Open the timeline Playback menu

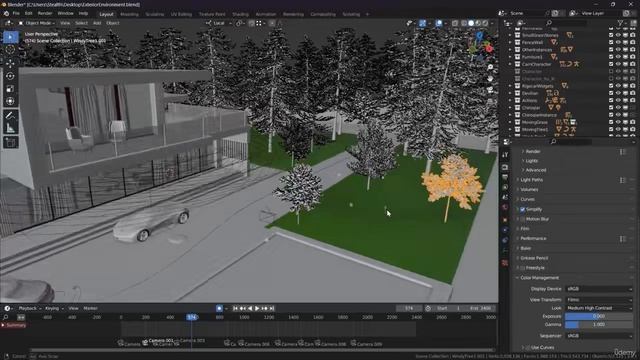[x=30, y=309]
